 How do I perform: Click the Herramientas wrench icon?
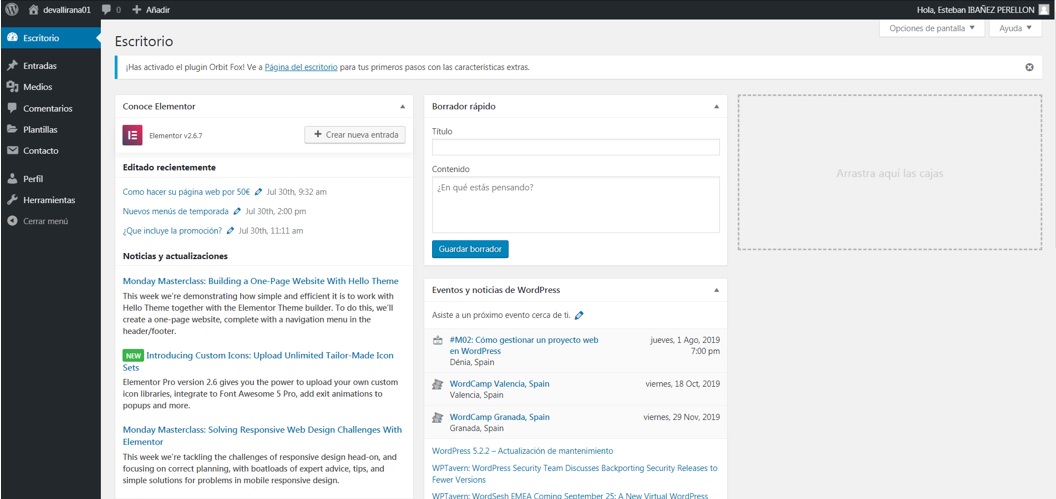pos(12,200)
